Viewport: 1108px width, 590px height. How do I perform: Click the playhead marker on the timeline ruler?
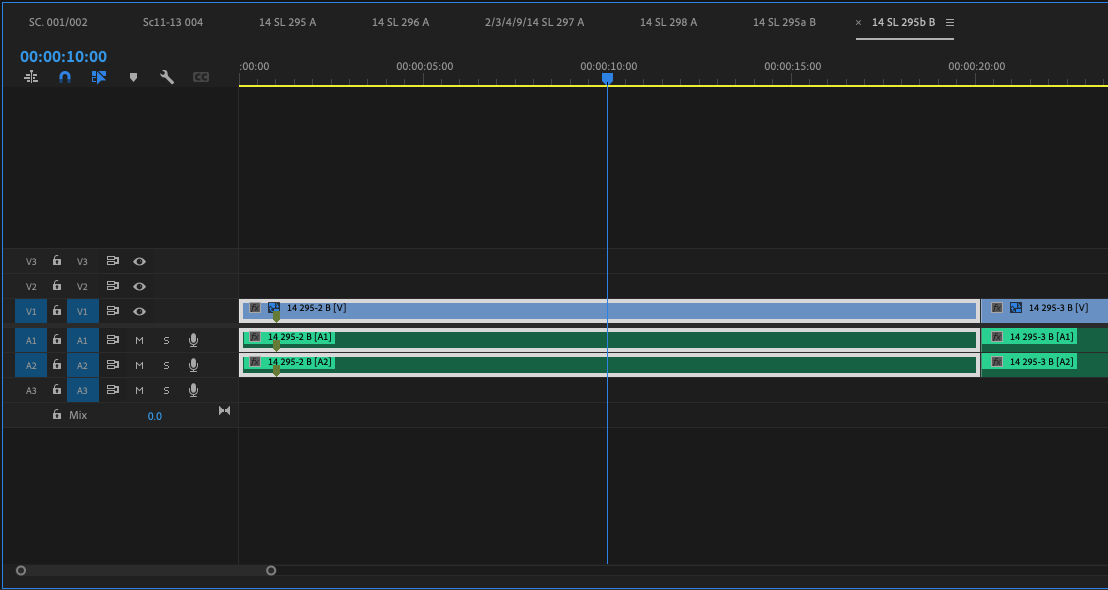607,78
